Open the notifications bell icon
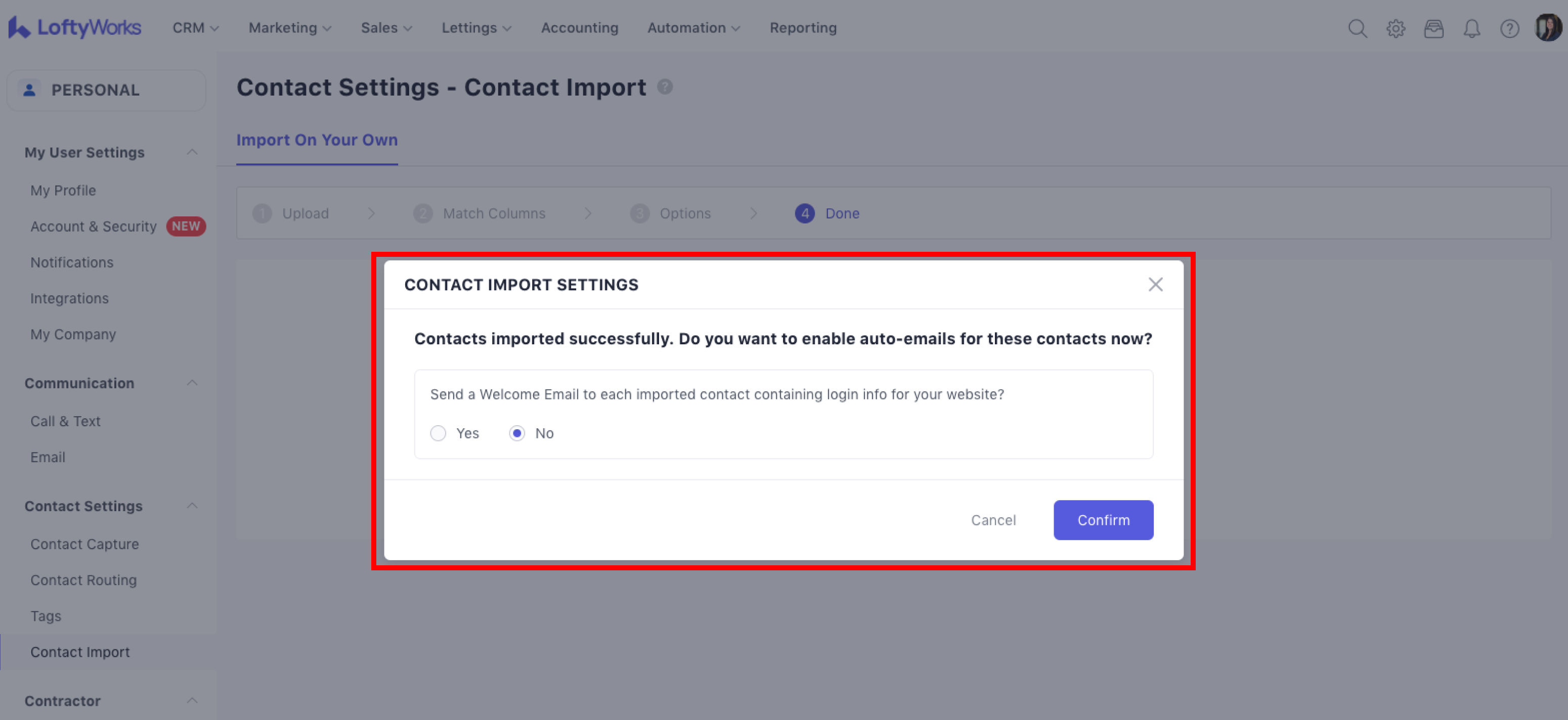Viewport: 1568px width, 720px height. [1471, 29]
